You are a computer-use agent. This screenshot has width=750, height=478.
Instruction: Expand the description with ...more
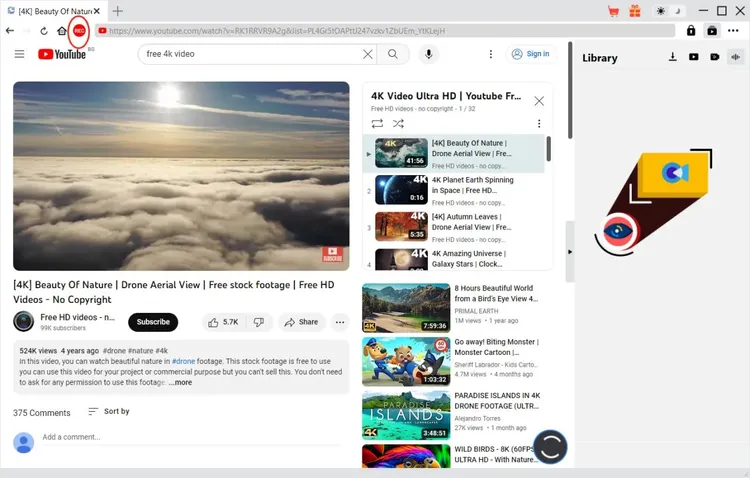[x=181, y=382]
